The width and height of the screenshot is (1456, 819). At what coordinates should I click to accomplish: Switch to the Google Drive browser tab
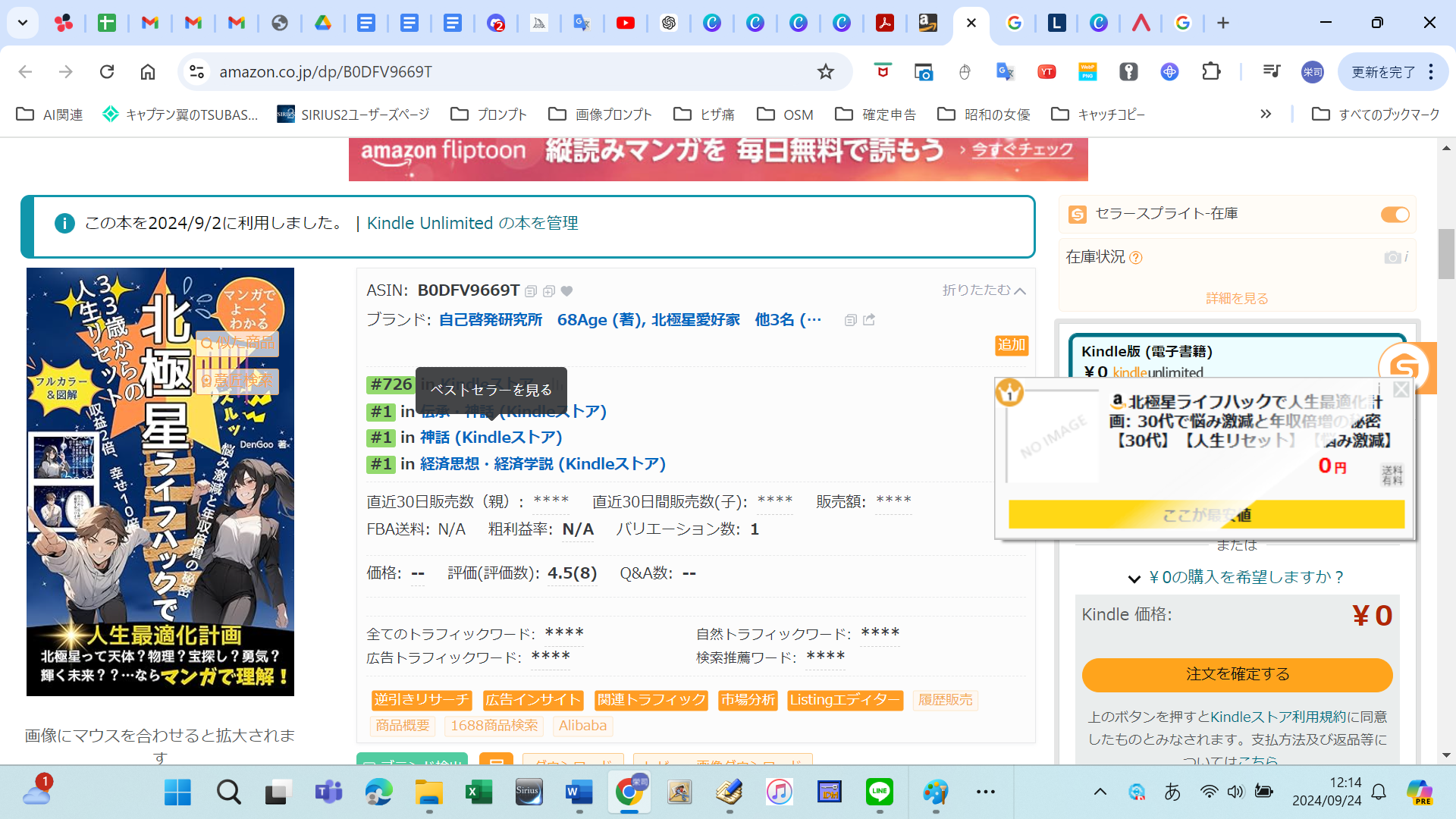coord(323,24)
